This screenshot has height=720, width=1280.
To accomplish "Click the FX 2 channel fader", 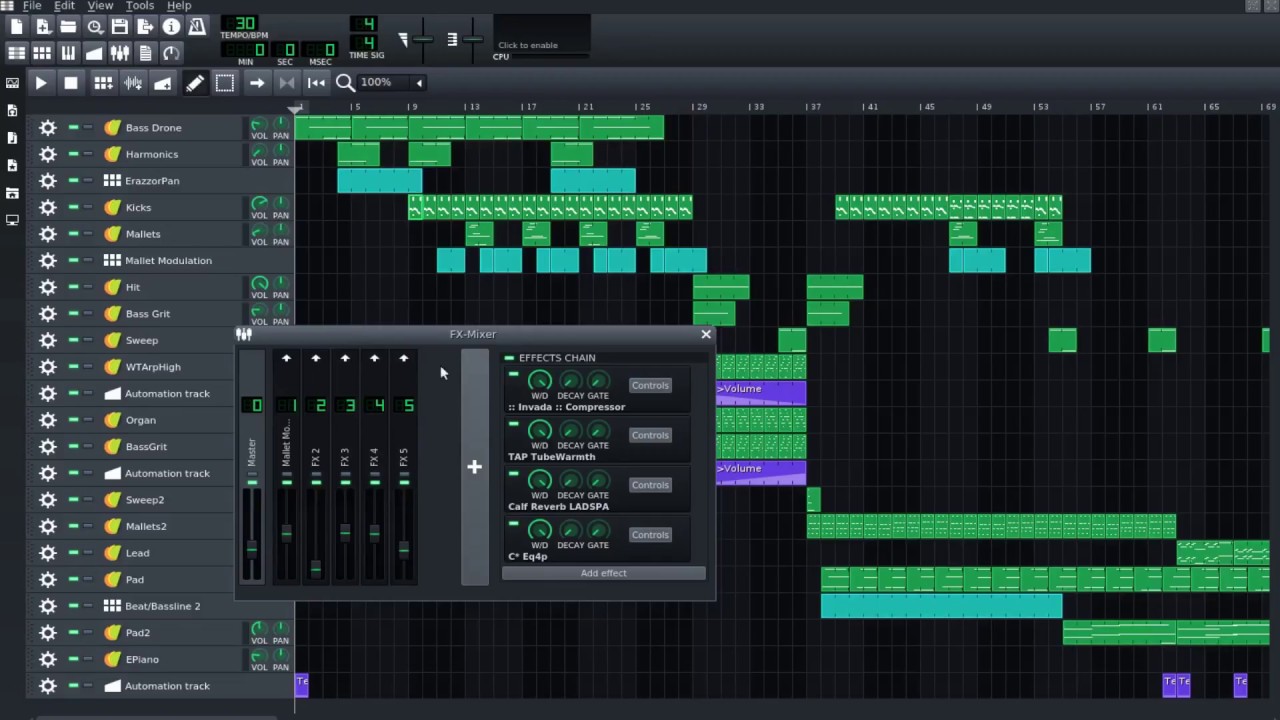I will point(316,568).
